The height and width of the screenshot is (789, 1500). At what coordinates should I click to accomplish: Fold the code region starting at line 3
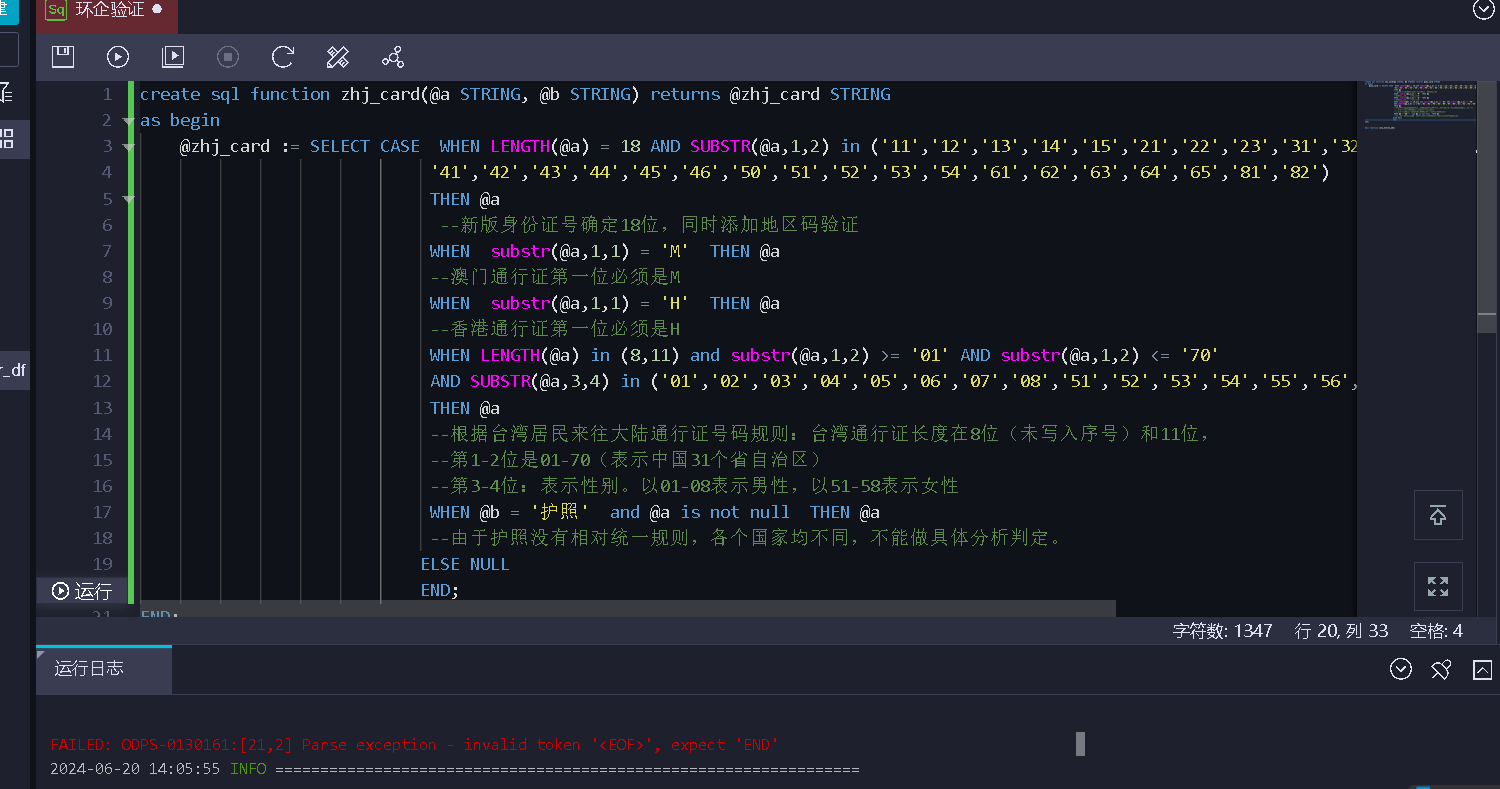(x=128, y=147)
